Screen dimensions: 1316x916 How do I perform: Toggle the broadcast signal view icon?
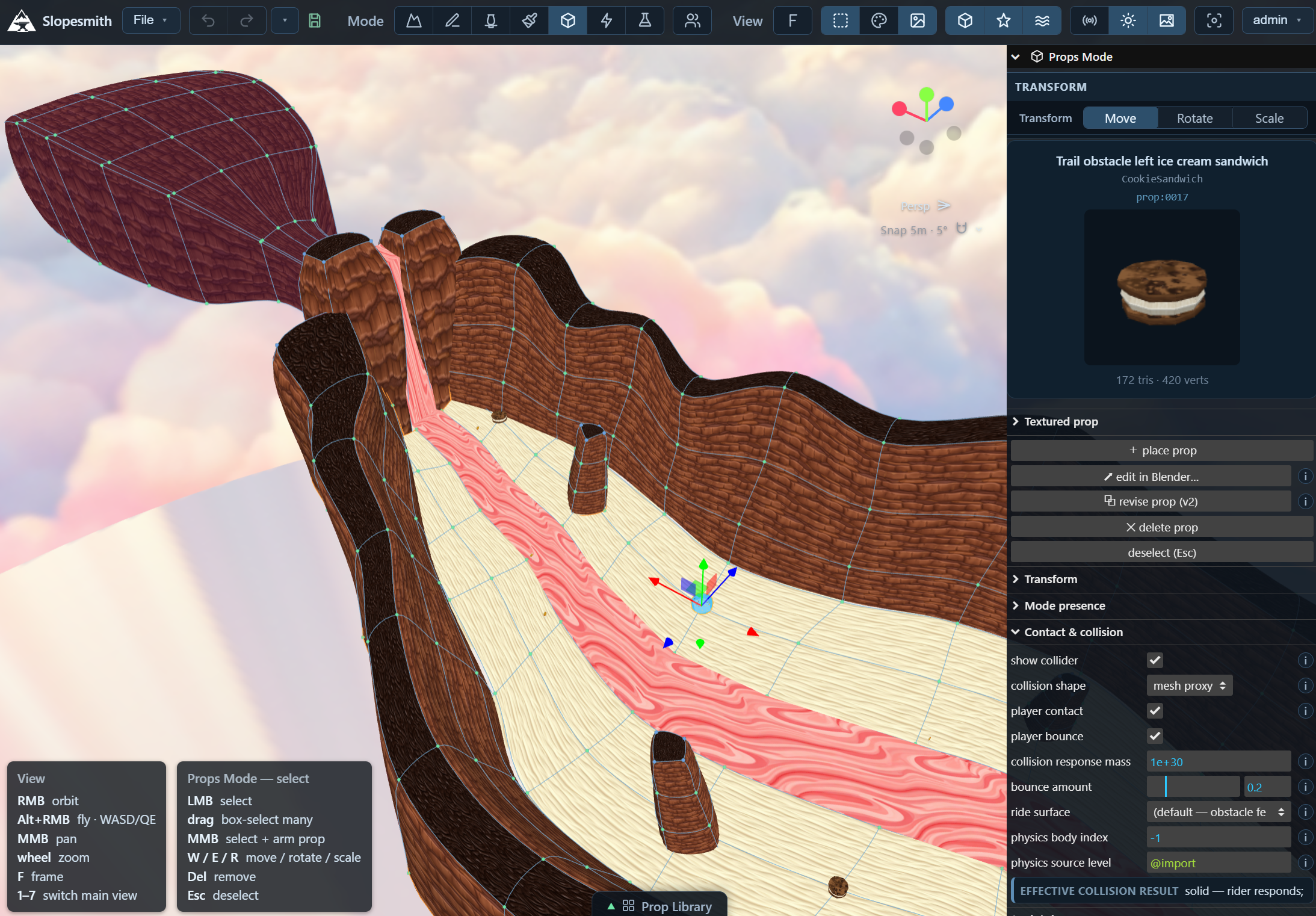click(1090, 20)
